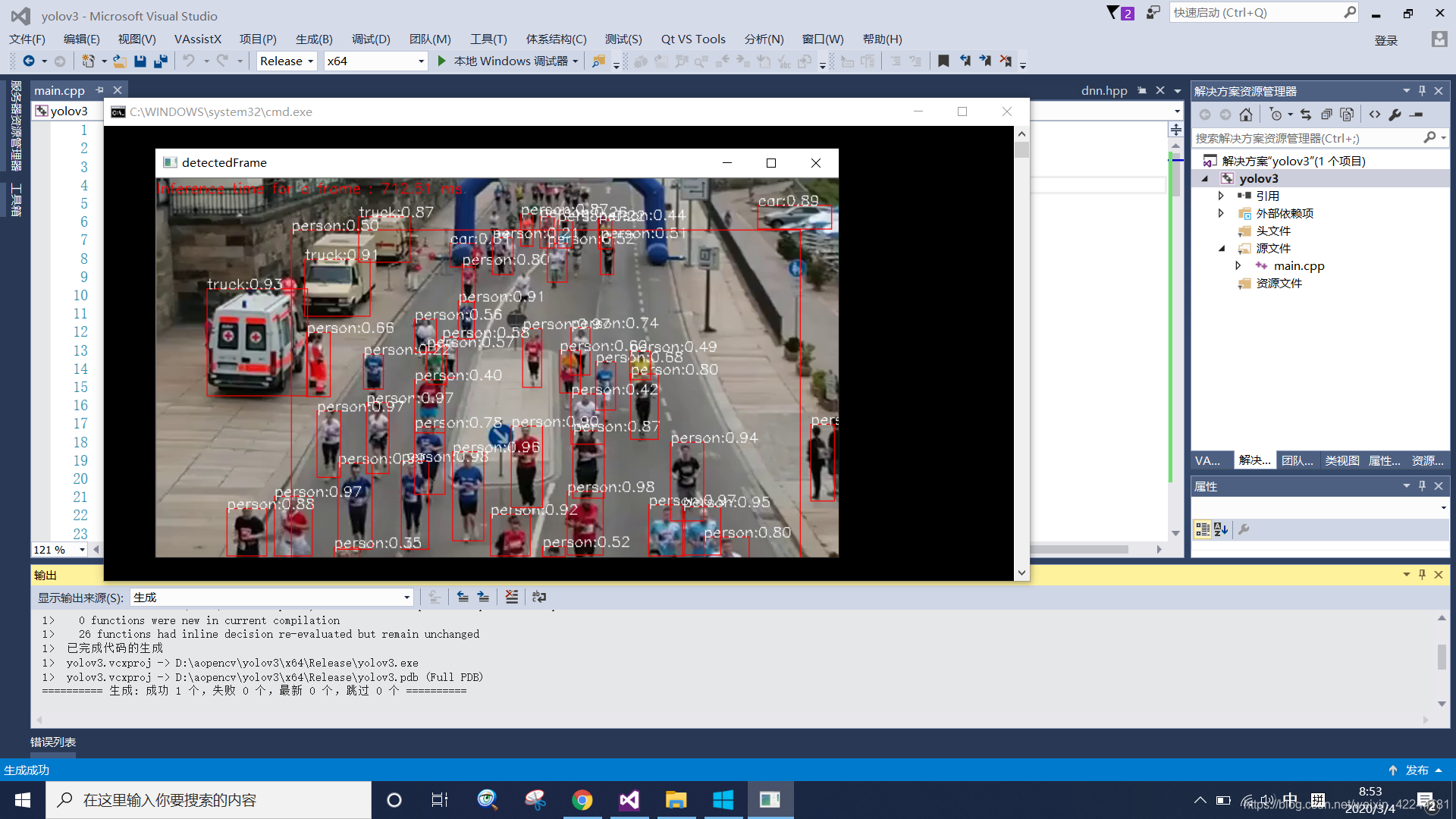The width and height of the screenshot is (1456, 819).
Task: Click the solution search input field
Action: click(x=1310, y=138)
